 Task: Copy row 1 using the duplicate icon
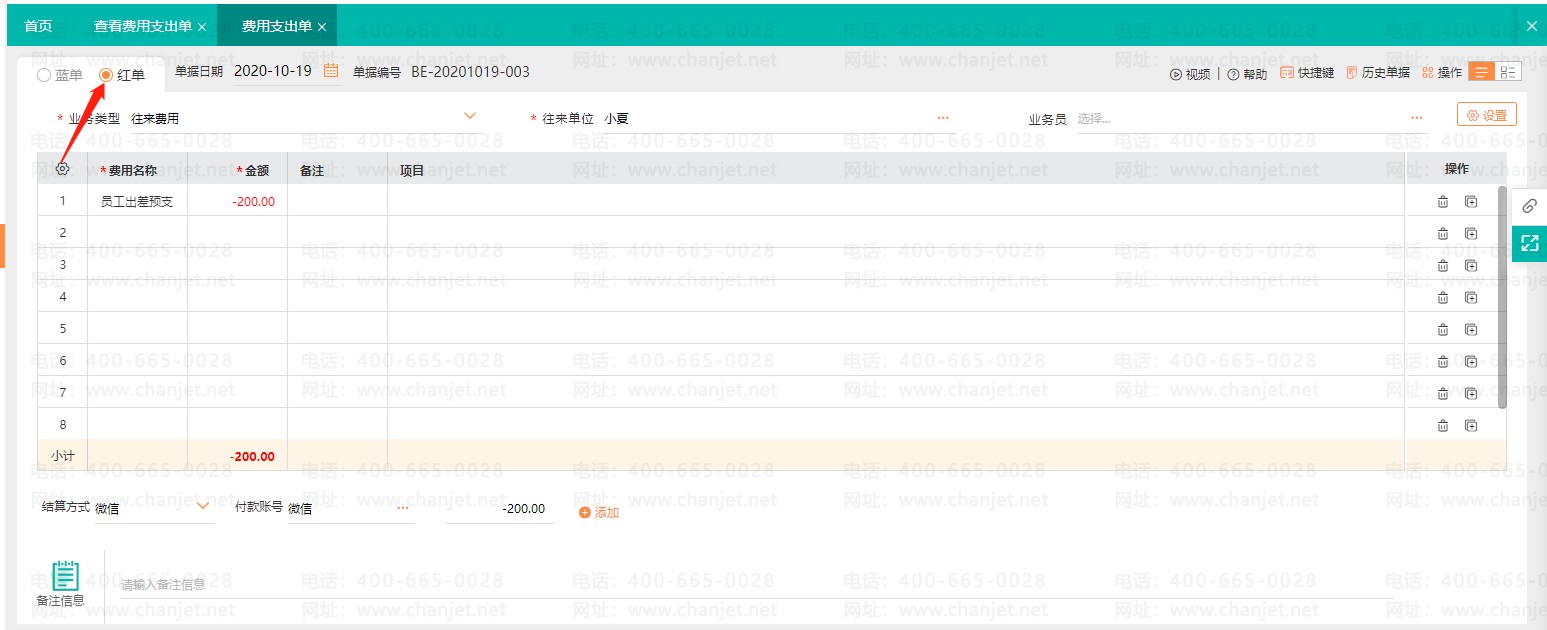pos(1470,201)
